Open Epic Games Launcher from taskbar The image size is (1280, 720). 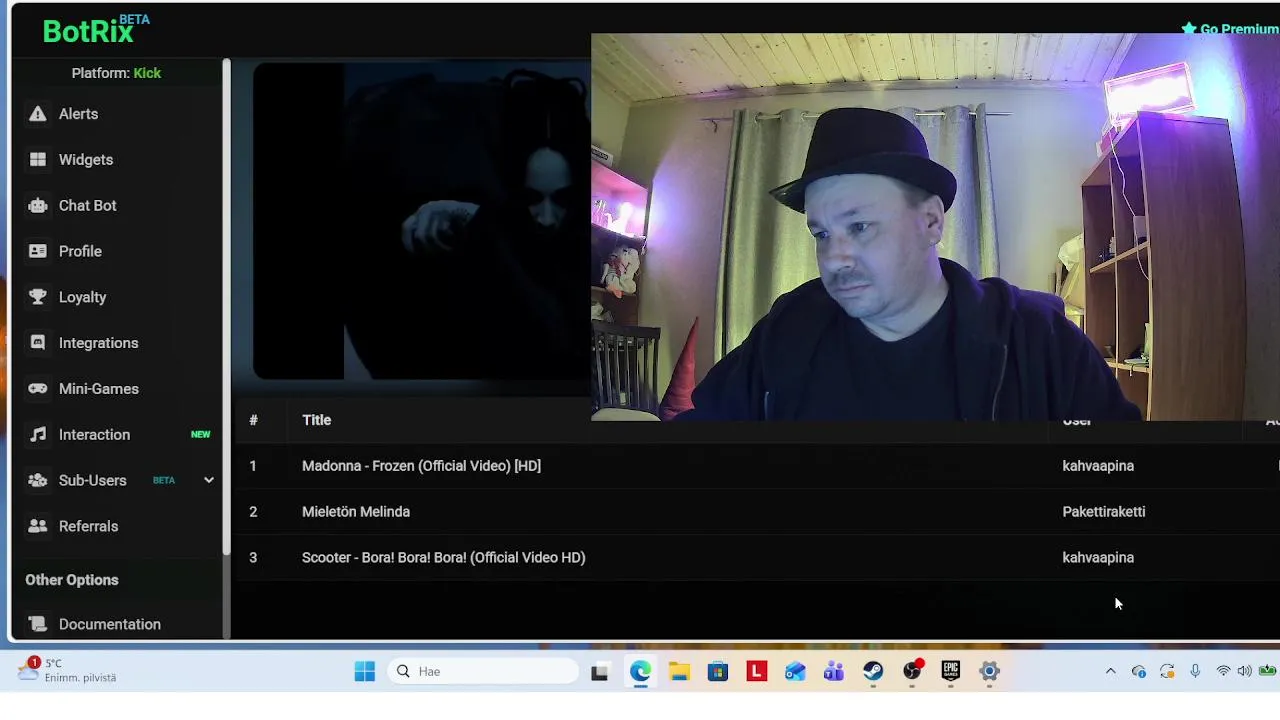tap(950, 671)
